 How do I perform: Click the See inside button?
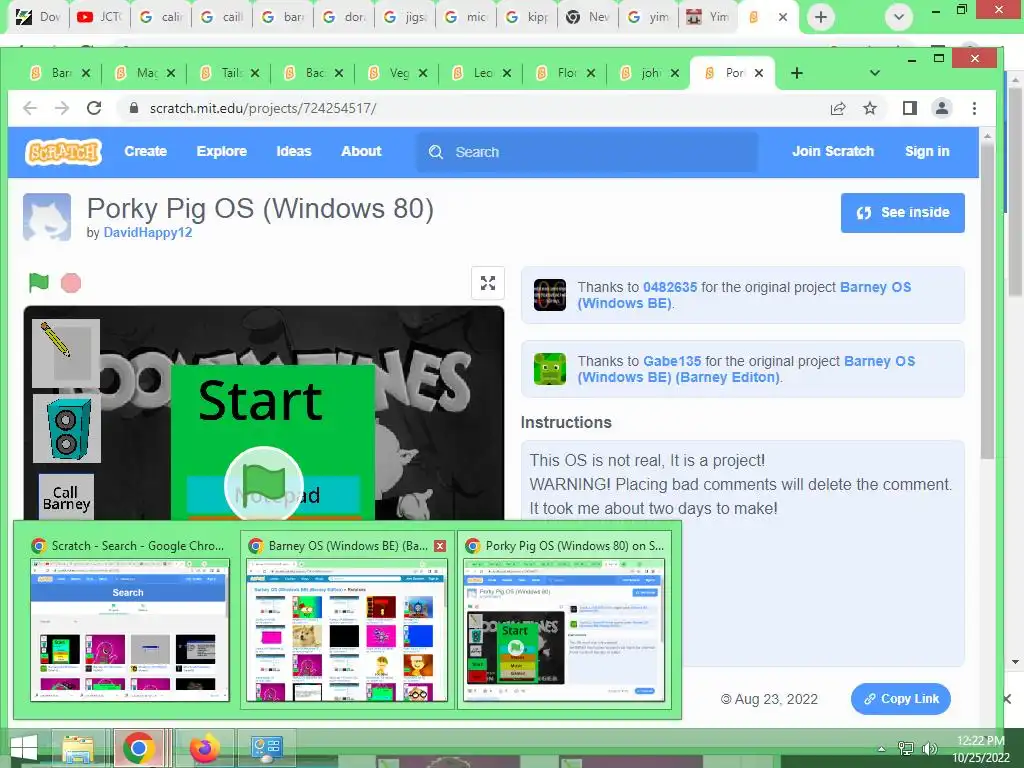click(x=903, y=213)
